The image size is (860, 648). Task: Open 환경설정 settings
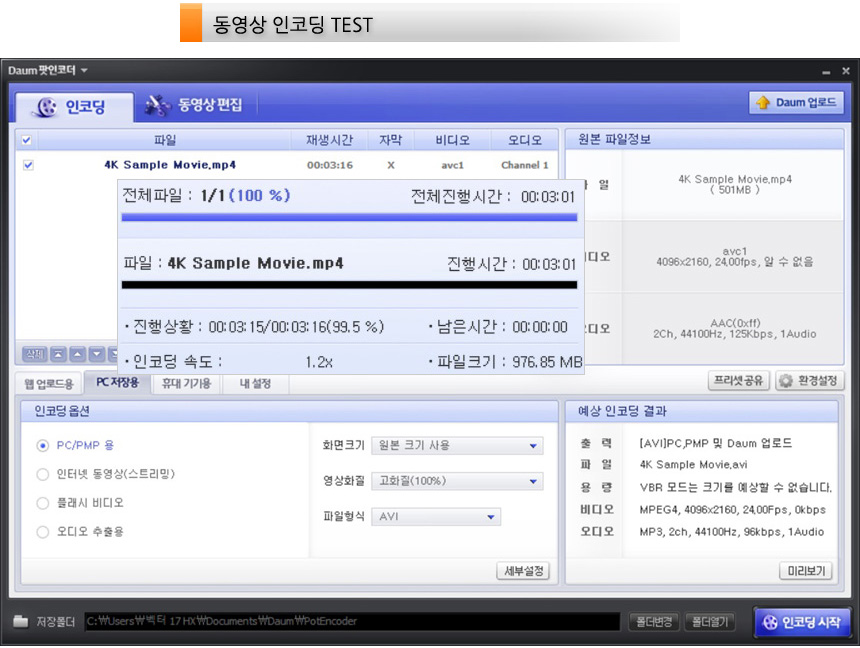810,381
